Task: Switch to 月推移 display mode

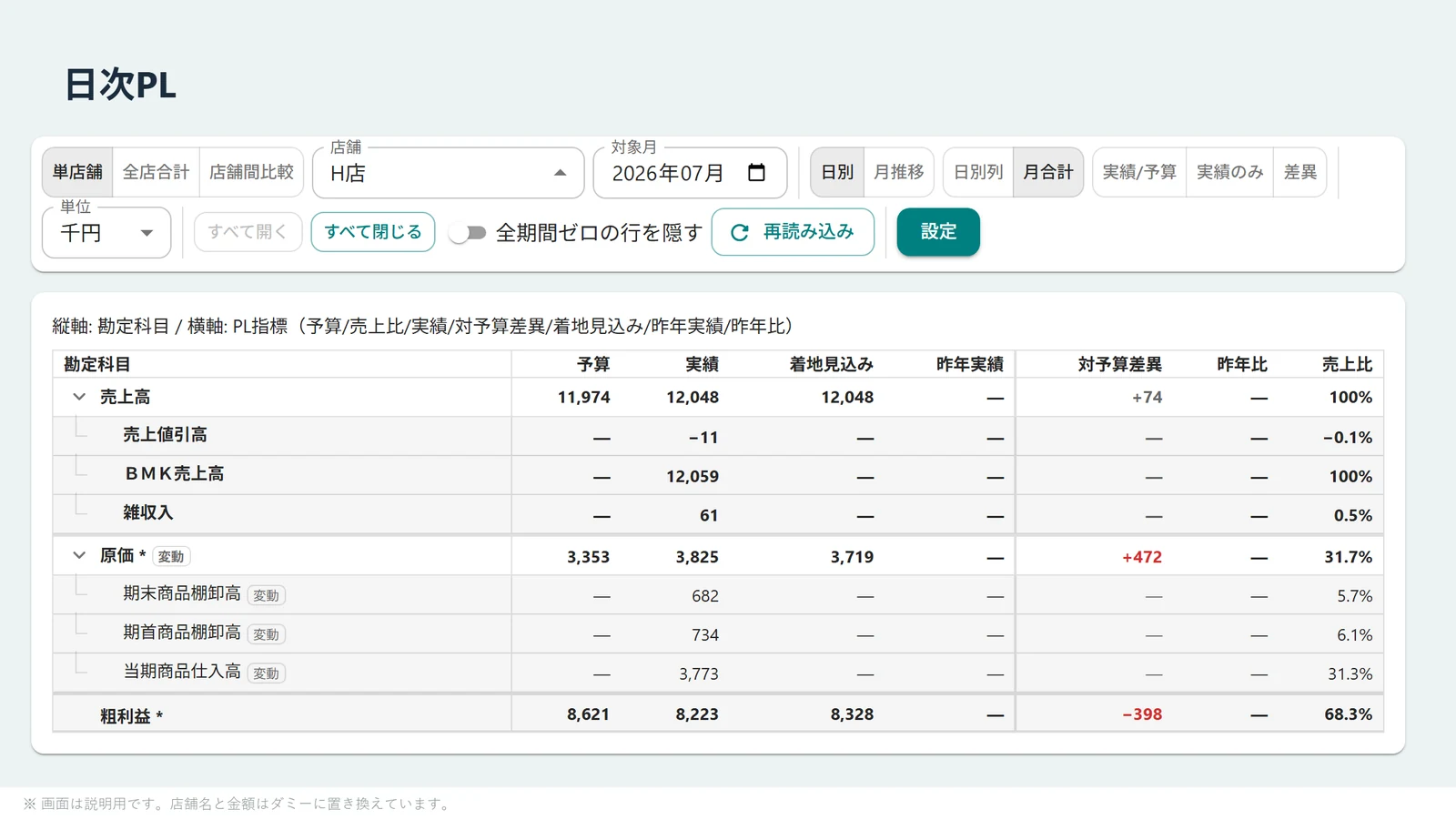Action: 899,172
